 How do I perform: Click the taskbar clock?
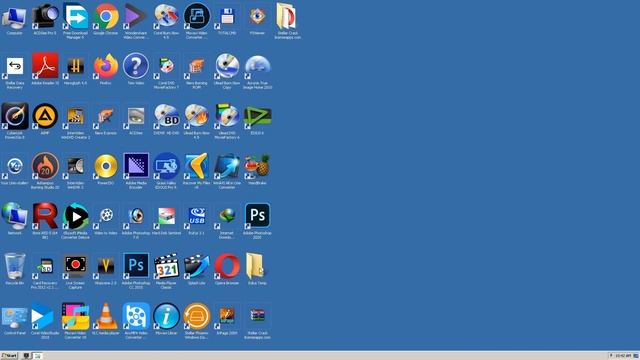(623, 356)
